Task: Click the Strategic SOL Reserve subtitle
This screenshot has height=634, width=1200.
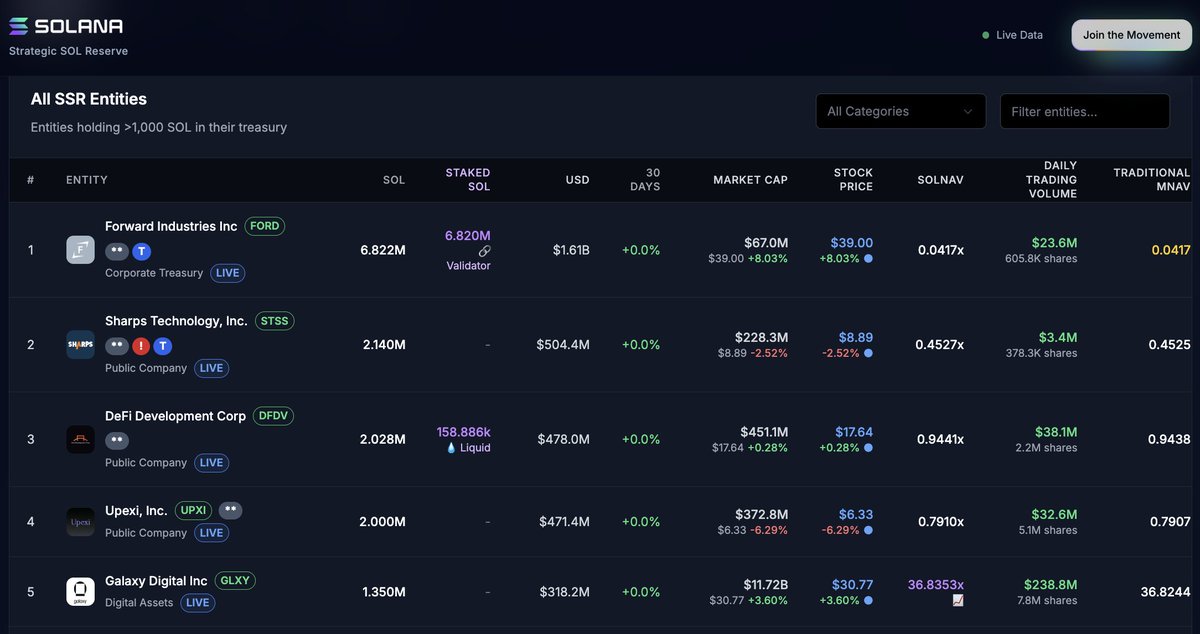Action: tap(69, 51)
